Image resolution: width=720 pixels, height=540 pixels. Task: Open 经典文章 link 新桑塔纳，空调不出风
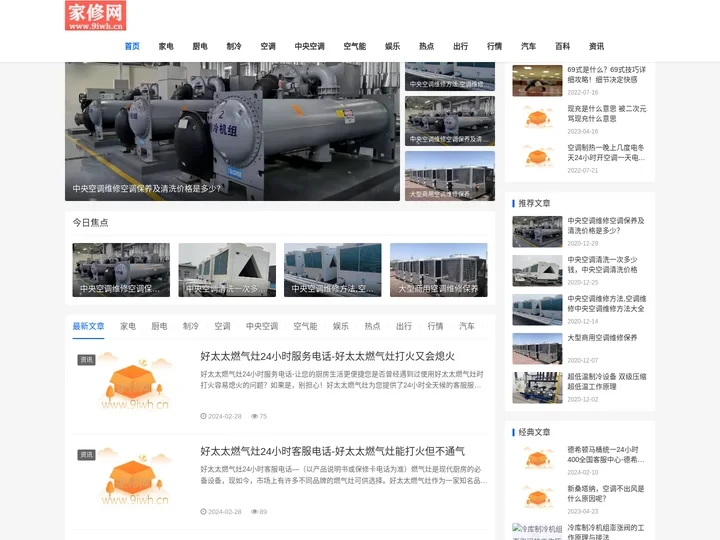click(x=606, y=494)
